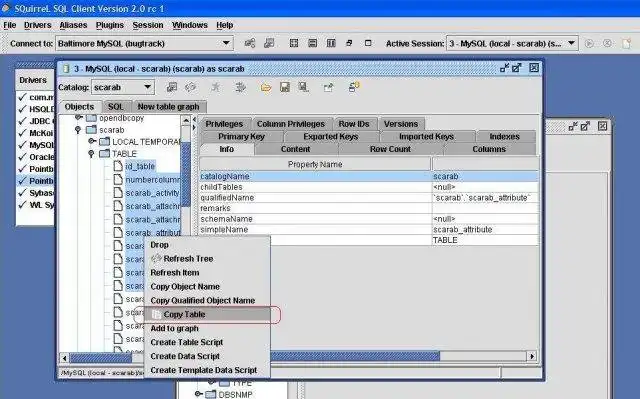
Task: Open the Active Session dropdown
Action: (x=571, y=43)
